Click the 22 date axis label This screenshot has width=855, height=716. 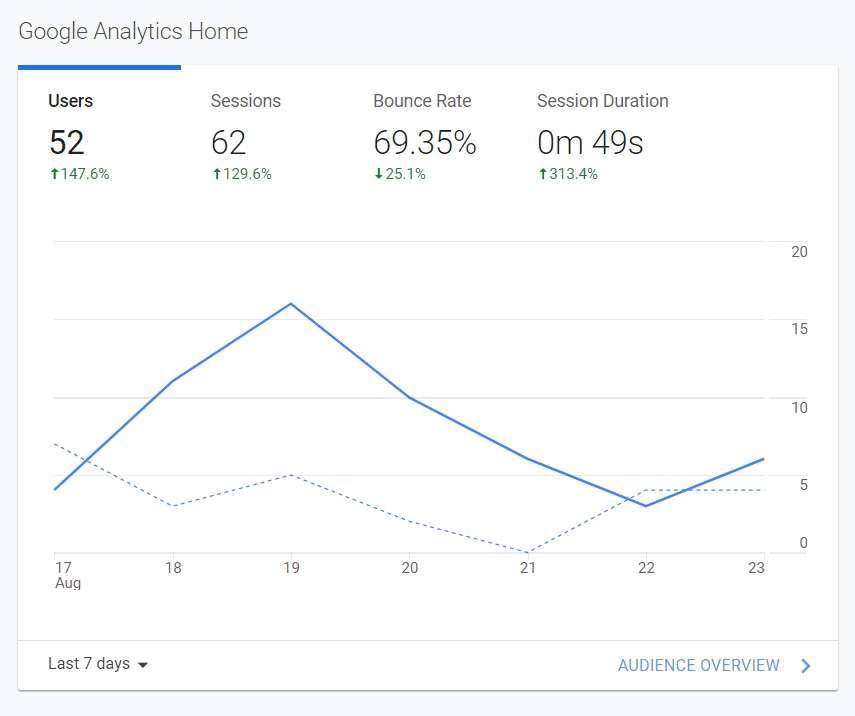point(646,568)
